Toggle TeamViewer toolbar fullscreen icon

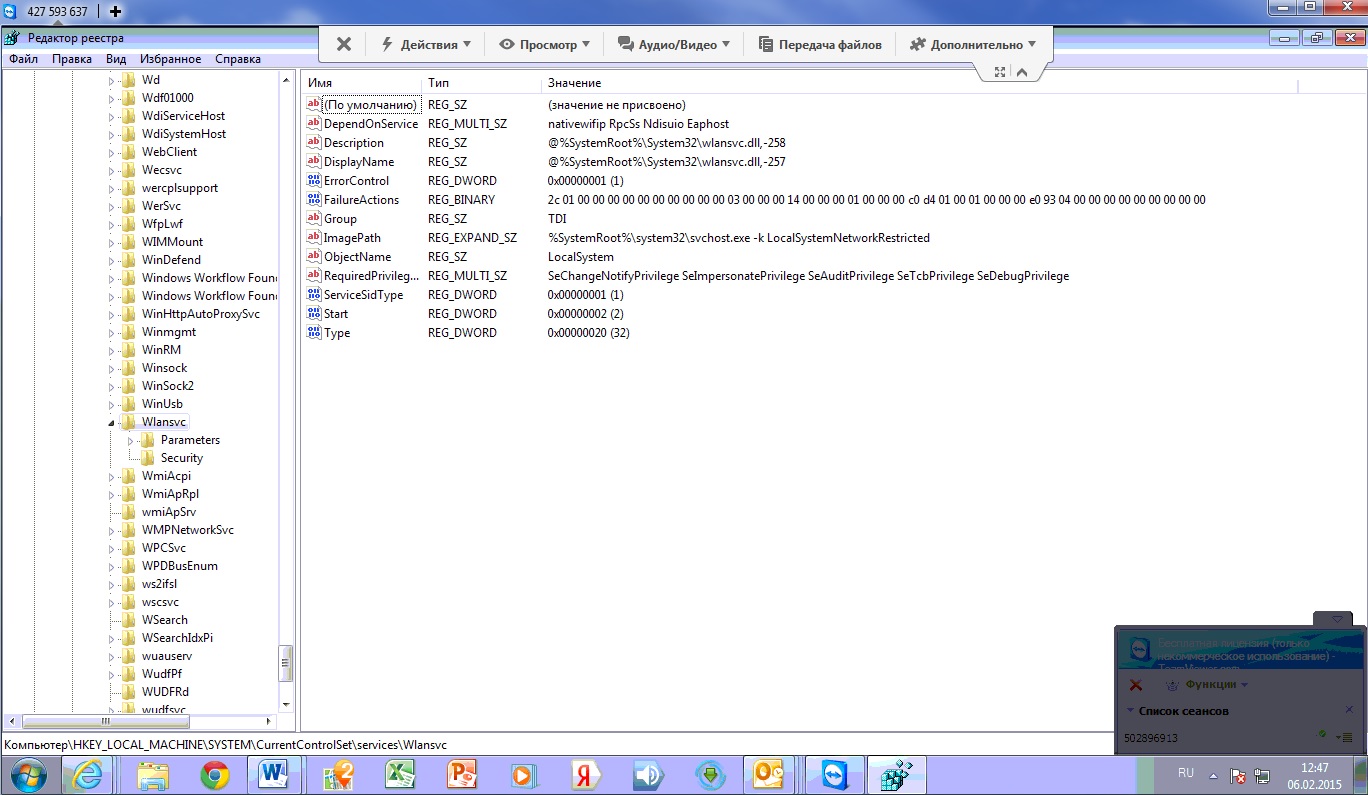click(999, 72)
